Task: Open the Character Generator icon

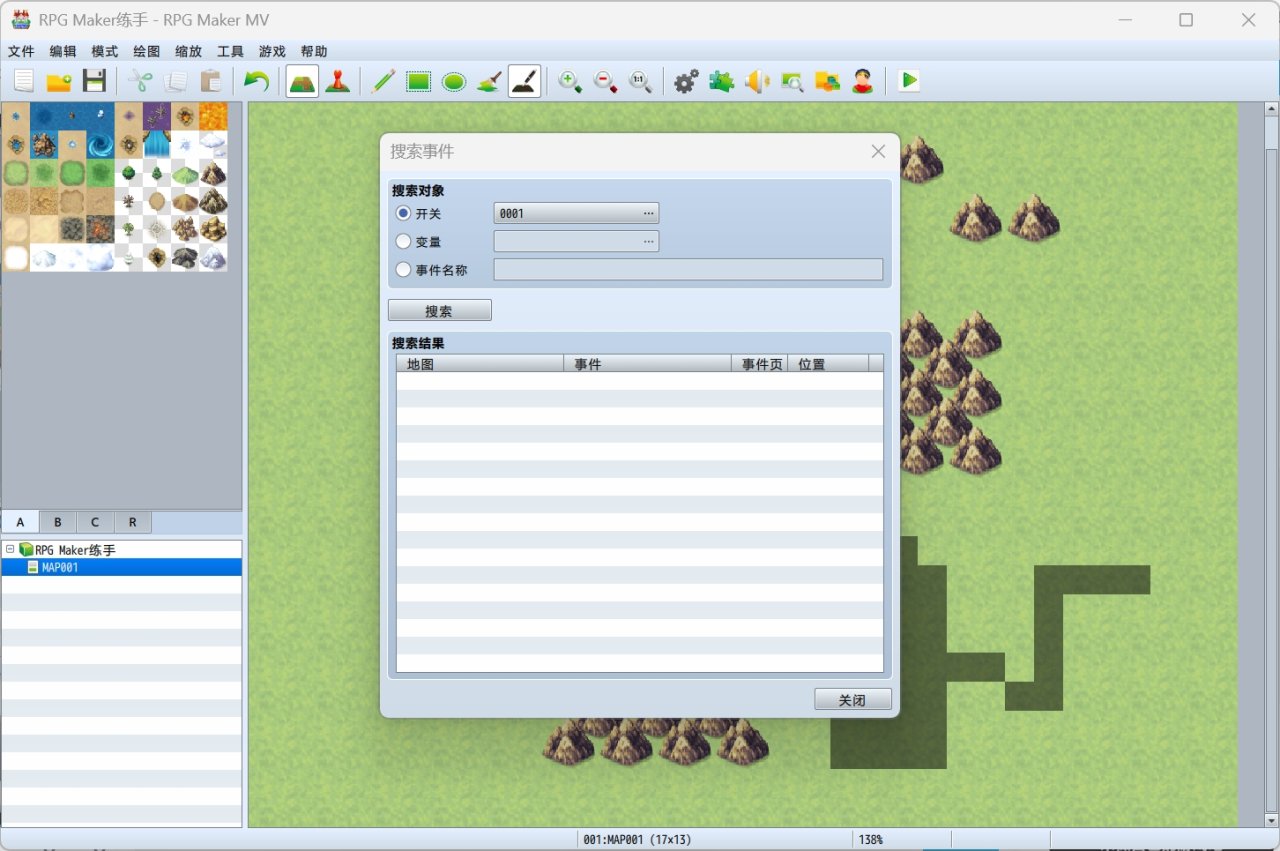Action: coord(863,82)
